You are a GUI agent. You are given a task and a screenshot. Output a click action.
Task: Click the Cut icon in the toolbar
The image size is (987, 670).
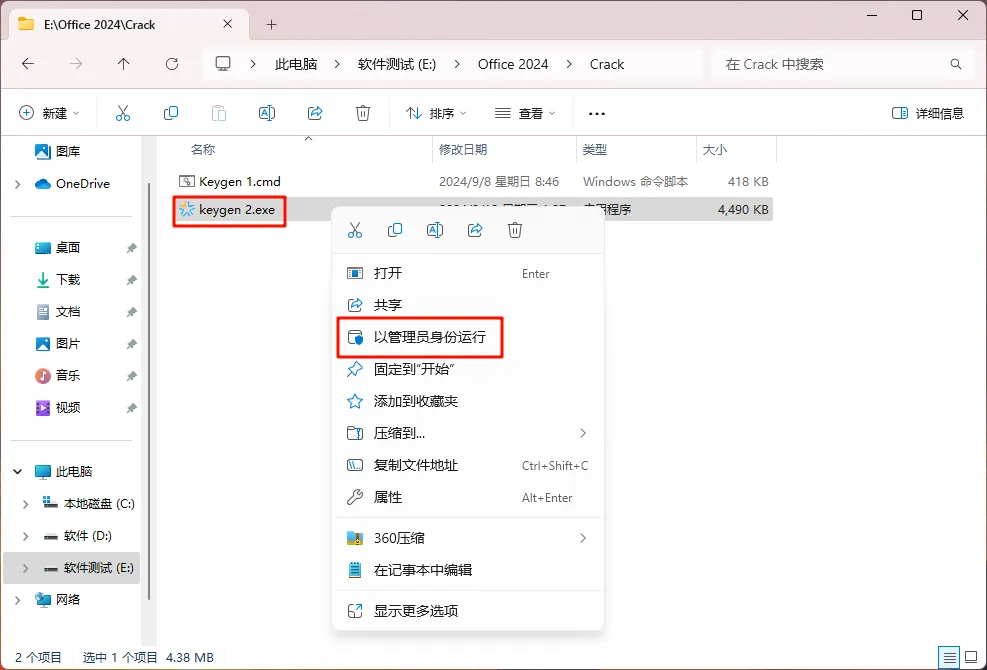pos(123,113)
